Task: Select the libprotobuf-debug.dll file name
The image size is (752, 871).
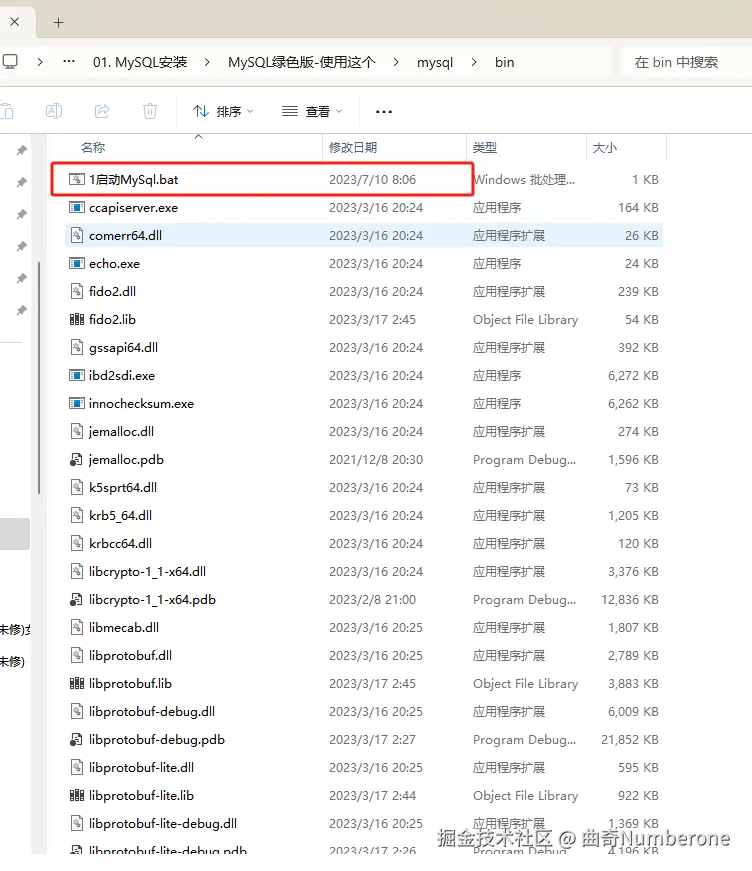Action: pos(152,712)
